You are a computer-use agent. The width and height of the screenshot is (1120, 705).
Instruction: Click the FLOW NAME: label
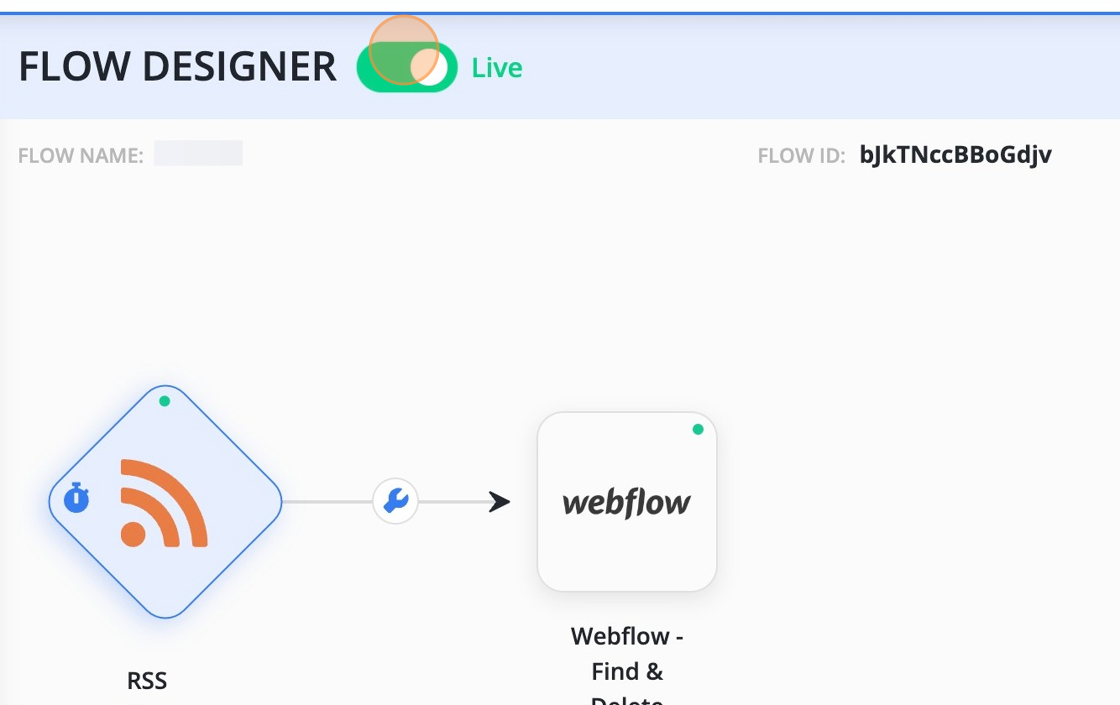(x=81, y=155)
